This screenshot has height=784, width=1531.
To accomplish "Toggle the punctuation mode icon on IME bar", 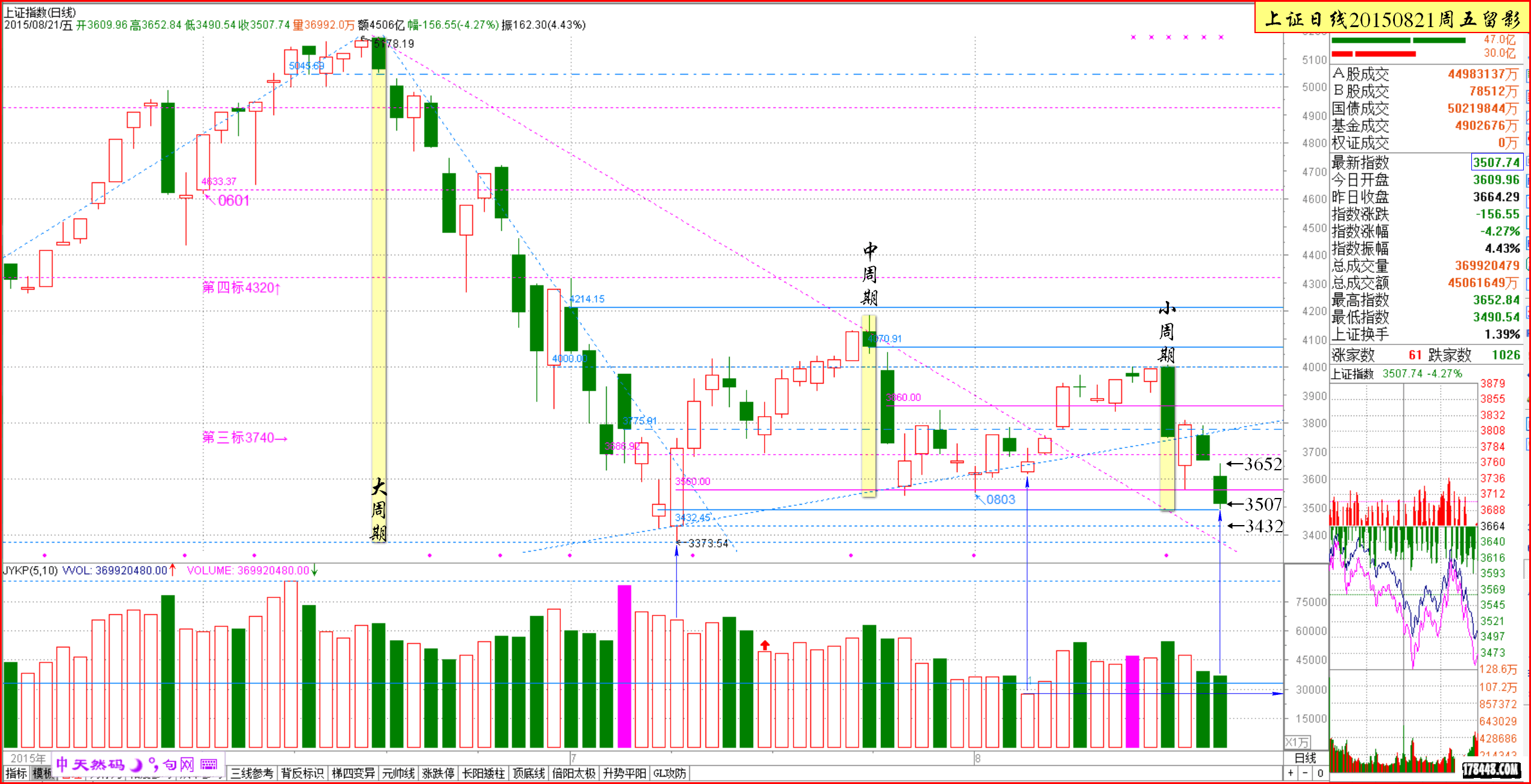I will tap(153, 765).
